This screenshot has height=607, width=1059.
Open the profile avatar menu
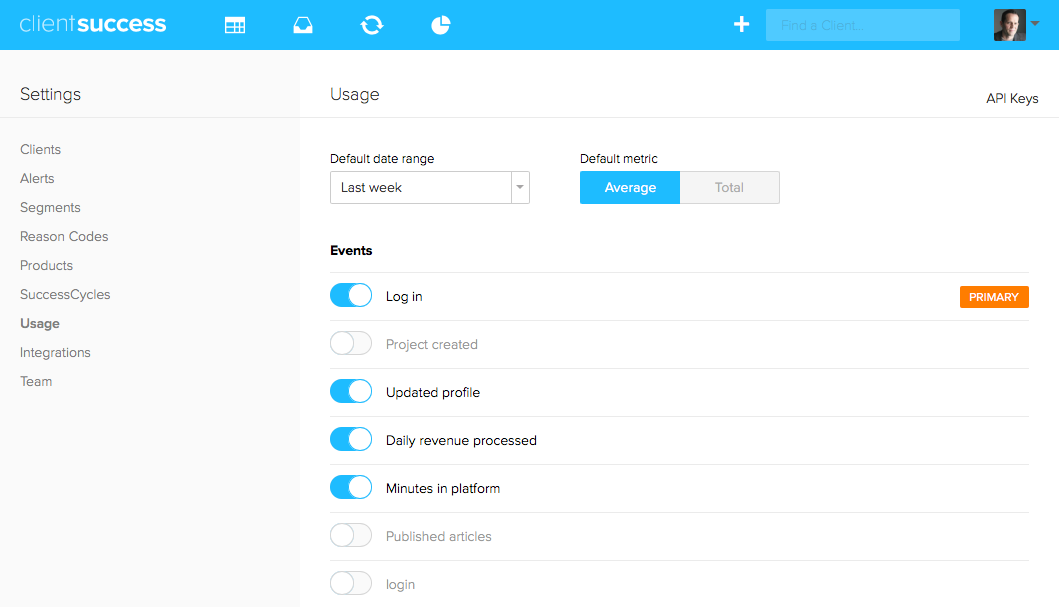point(1009,24)
